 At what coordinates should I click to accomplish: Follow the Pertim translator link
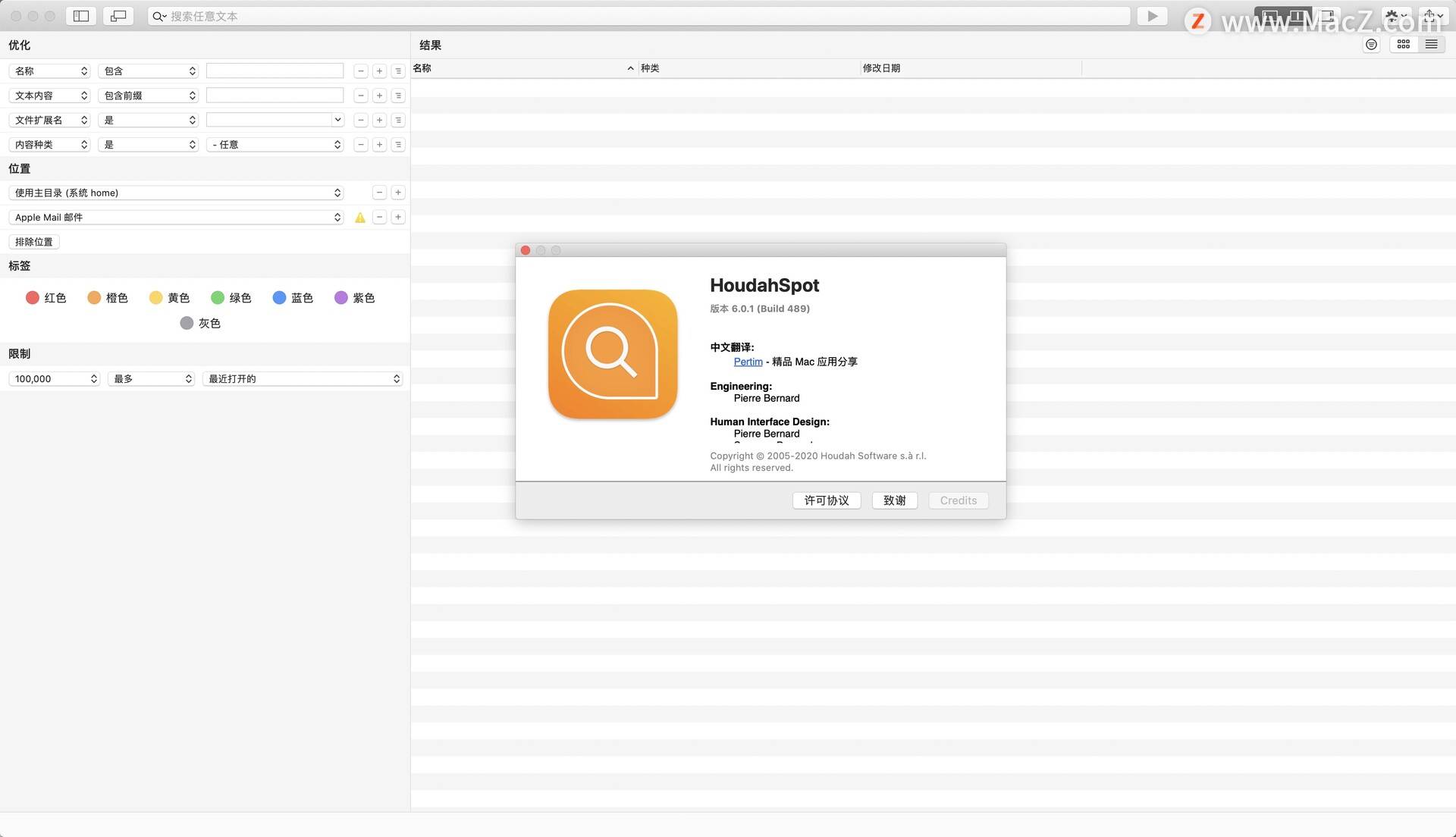click(x=748, y=362)
